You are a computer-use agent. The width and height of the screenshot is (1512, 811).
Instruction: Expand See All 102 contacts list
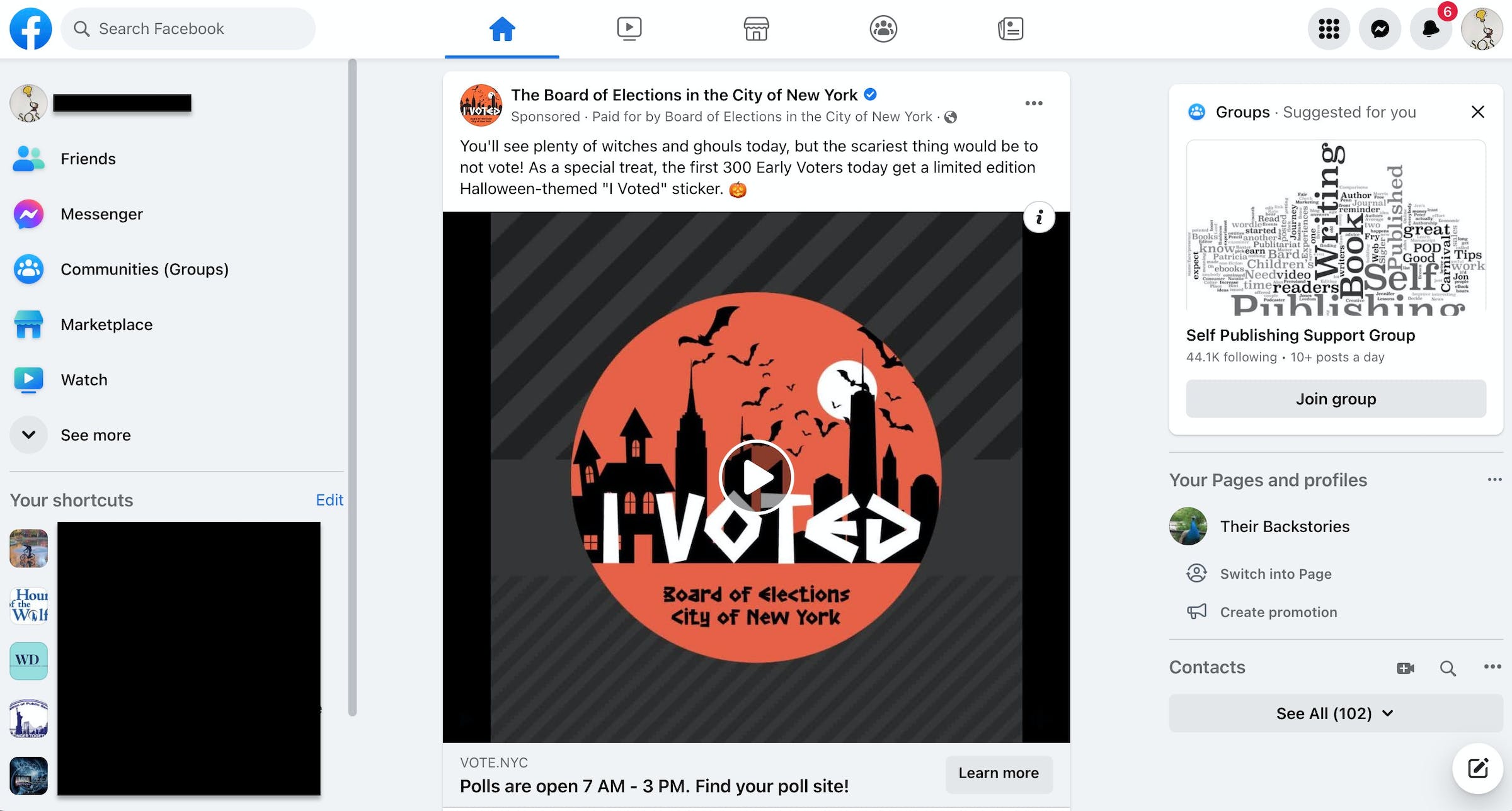[x=1335, y=712]
